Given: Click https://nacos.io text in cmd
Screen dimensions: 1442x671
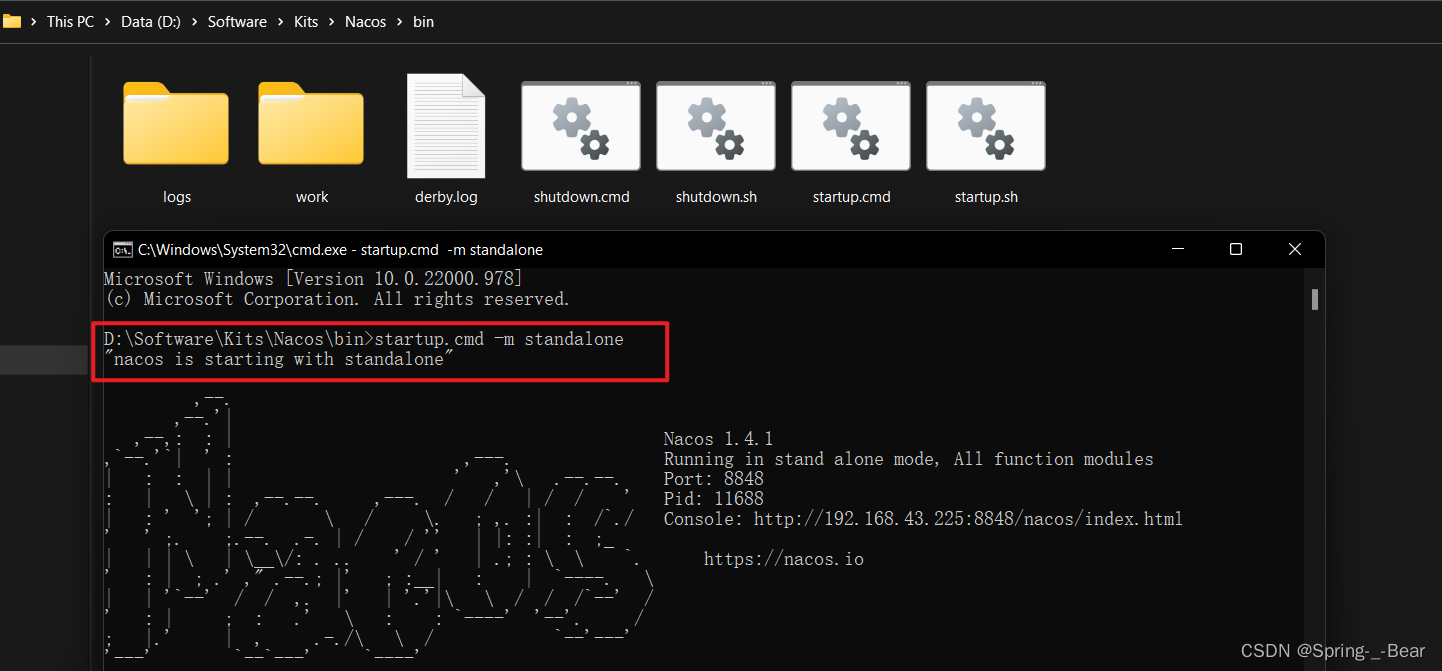Looking at the screenshot, I should click(x=783, y=559).
